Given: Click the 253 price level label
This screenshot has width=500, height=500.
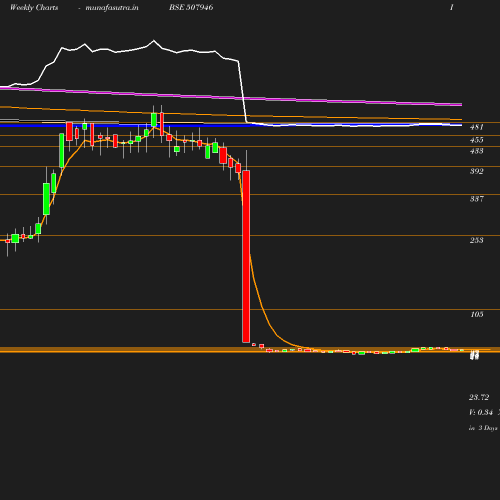Looking at the screenshot, I should coord(477,240).
